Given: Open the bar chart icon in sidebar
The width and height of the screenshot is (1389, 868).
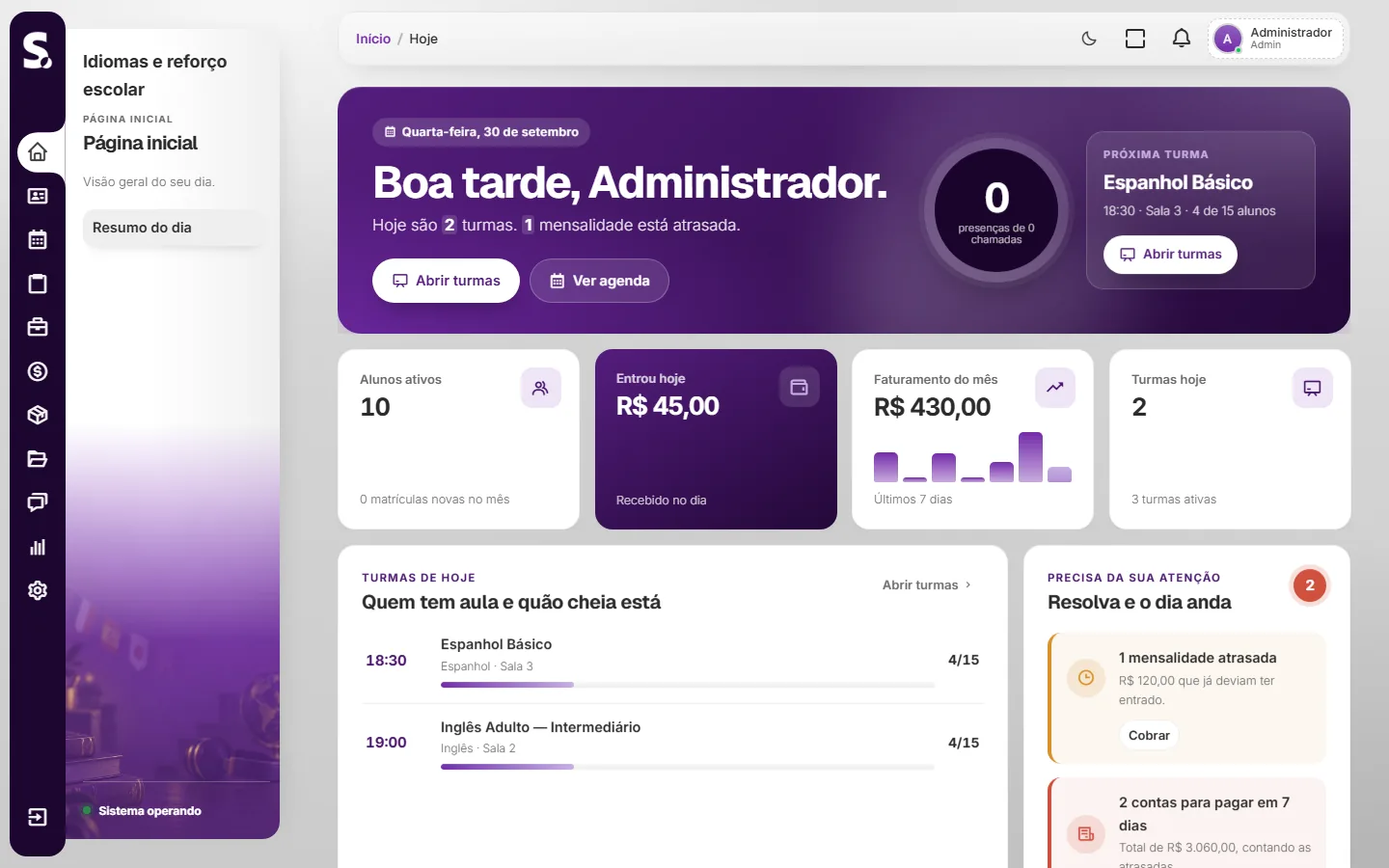Looking at the screenshot, I should point(38,547).
